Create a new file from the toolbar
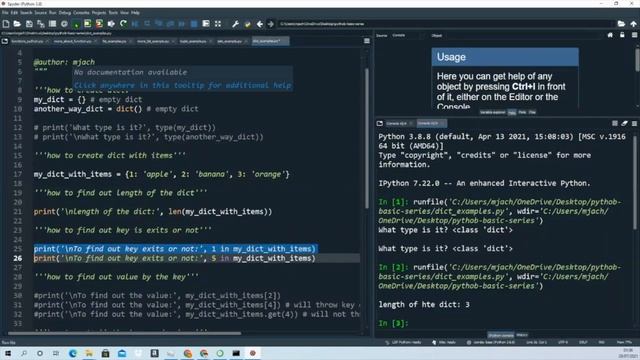This screenshot has height=360, width=640. (6, 24)
